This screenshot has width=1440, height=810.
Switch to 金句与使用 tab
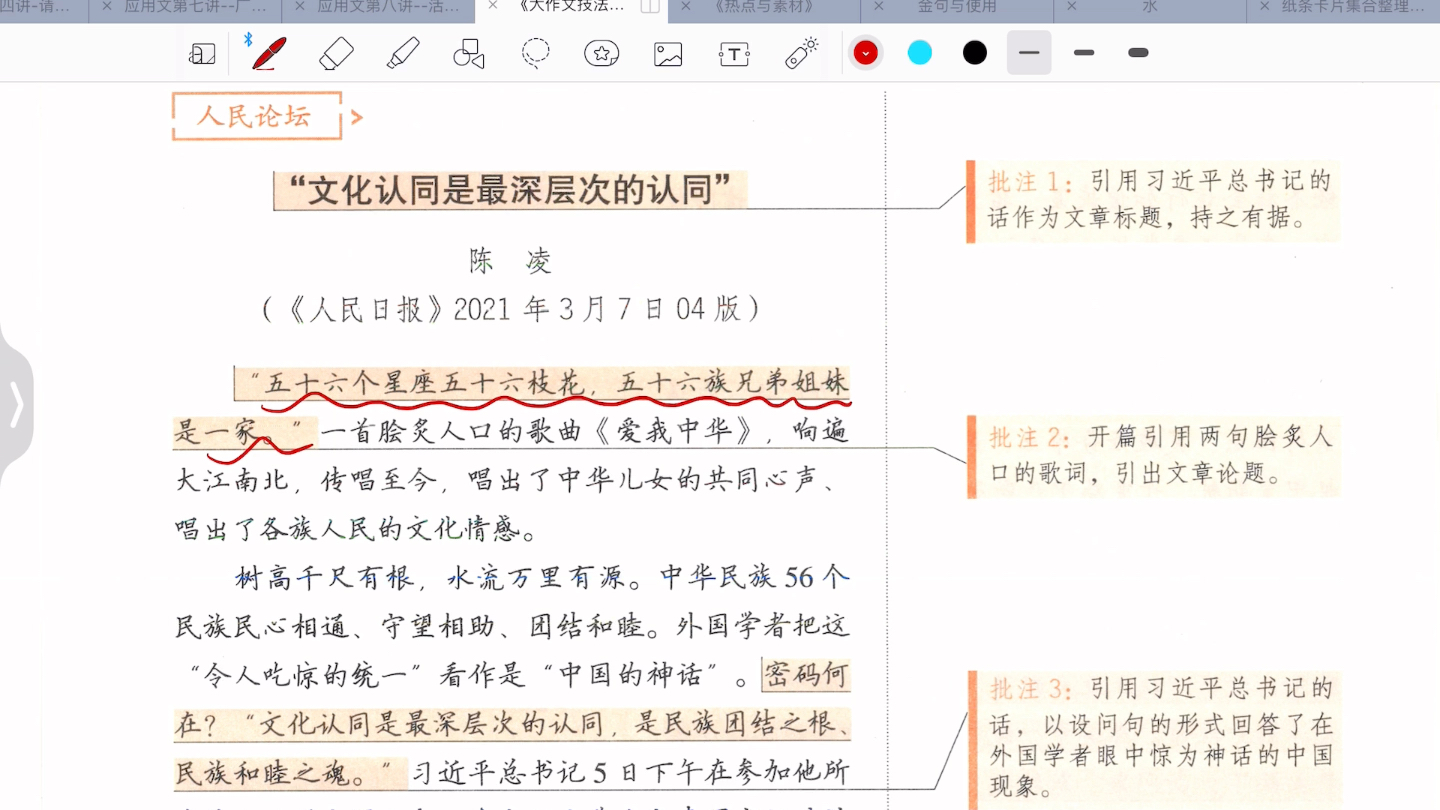pyautogui.click(x=957, y=7)
